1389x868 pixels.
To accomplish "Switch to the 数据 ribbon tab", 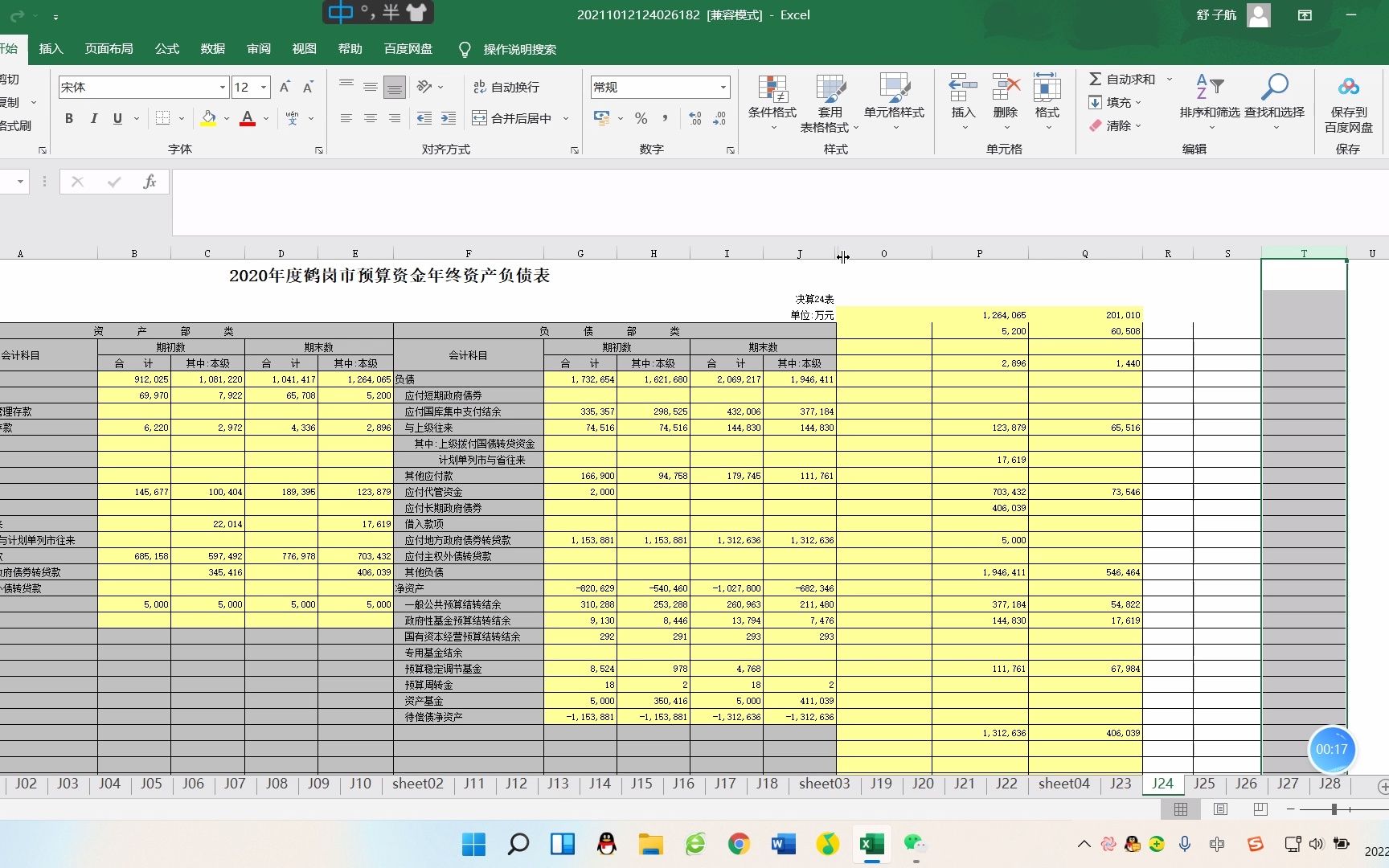I will click(x=212, y=49).
